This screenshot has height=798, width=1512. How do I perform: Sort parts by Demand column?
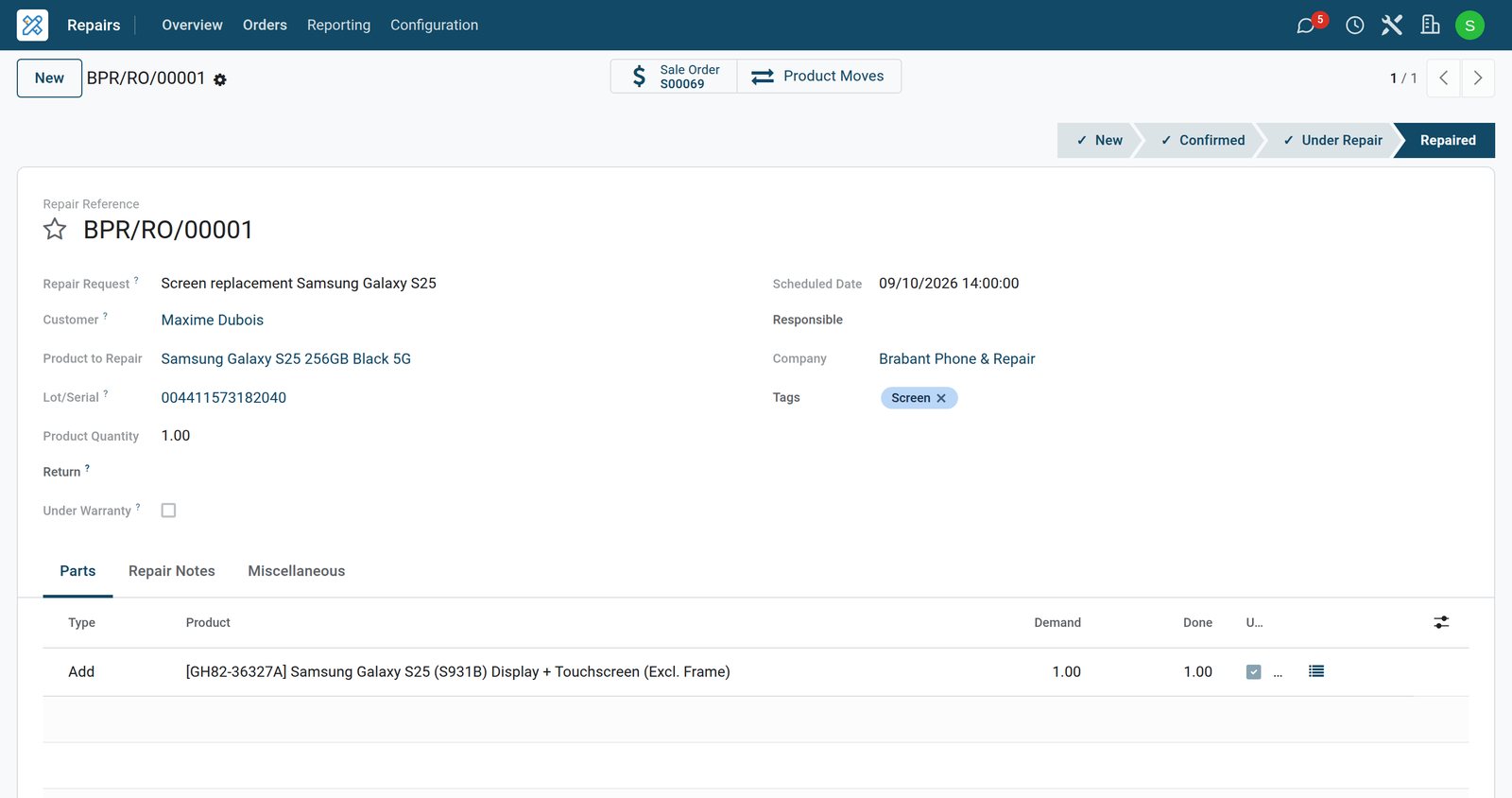click(x=1057, y=623)
